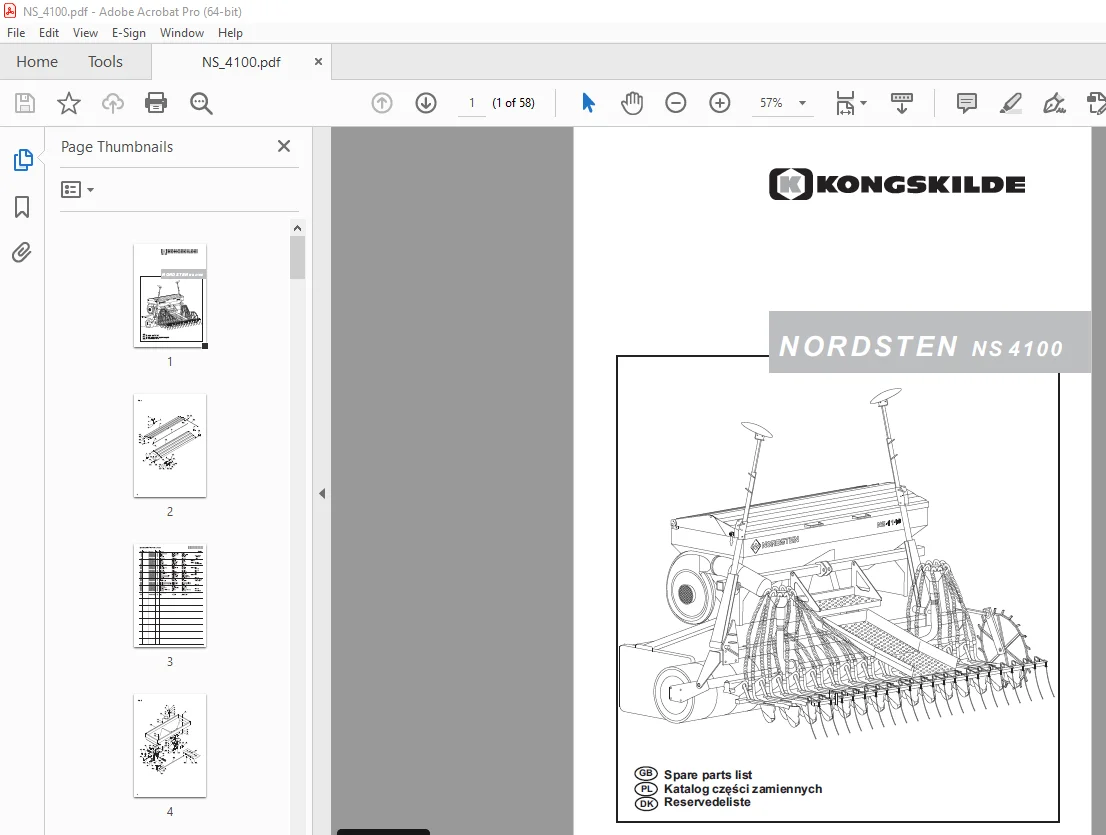The image size is (1106, 835).
Task: Click 'Katalog części zamiennych' text
Action: (x=743, y=789)
